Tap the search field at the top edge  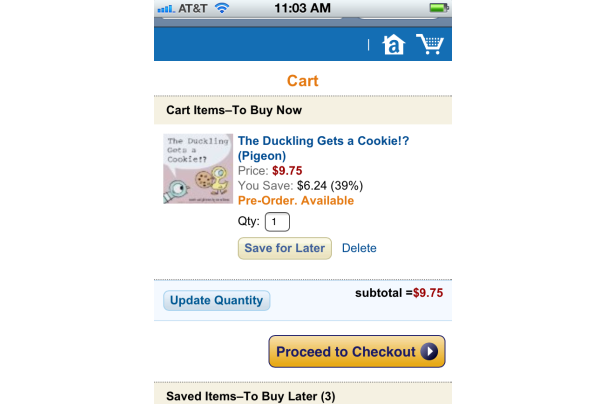(x=250, y=18)
